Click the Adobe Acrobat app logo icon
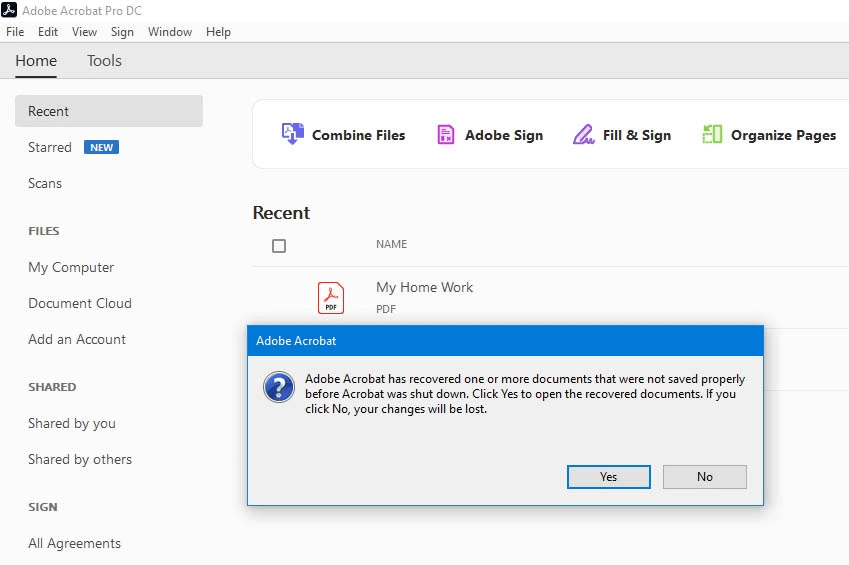This screenshot has height=565, width=849. pyautogui.click(x=9, y=10)
